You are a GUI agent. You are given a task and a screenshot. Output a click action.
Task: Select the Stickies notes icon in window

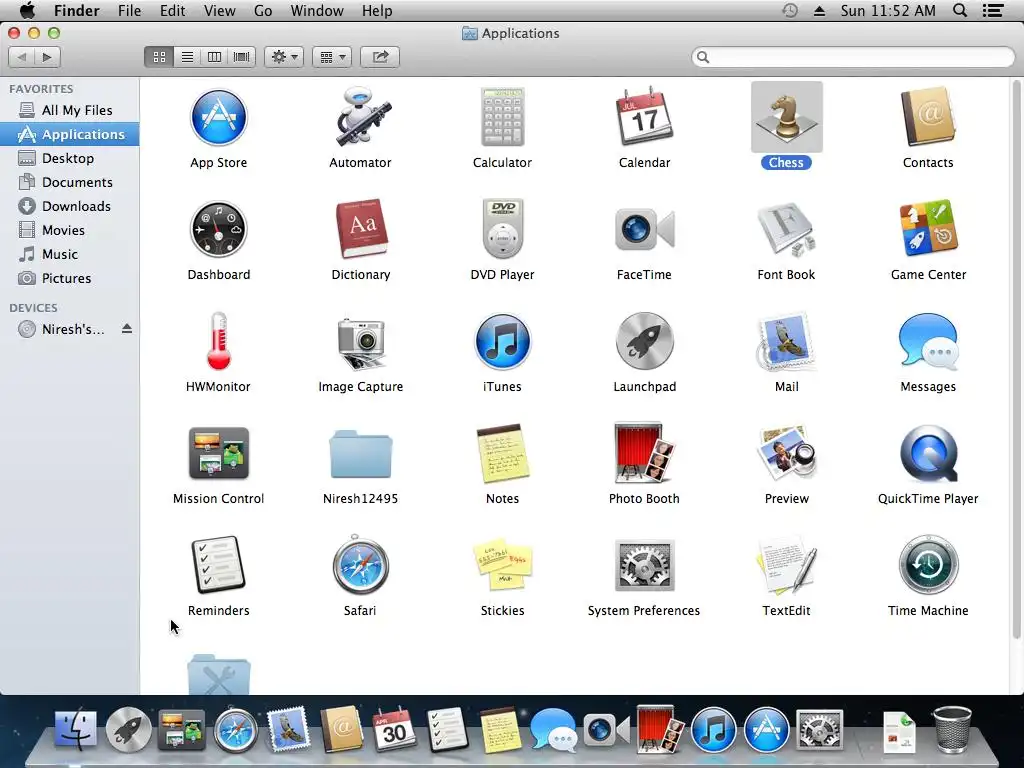(502, 566)
